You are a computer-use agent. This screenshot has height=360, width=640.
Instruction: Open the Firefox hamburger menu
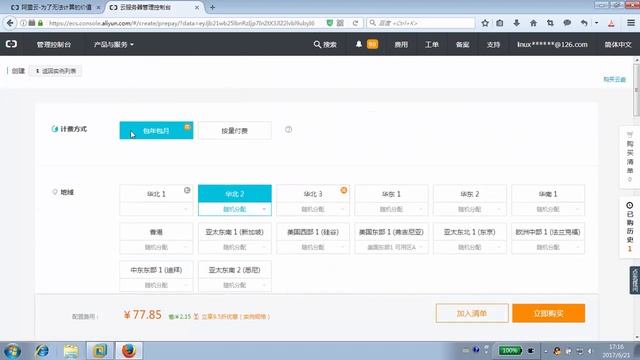(x=631, y=23)
